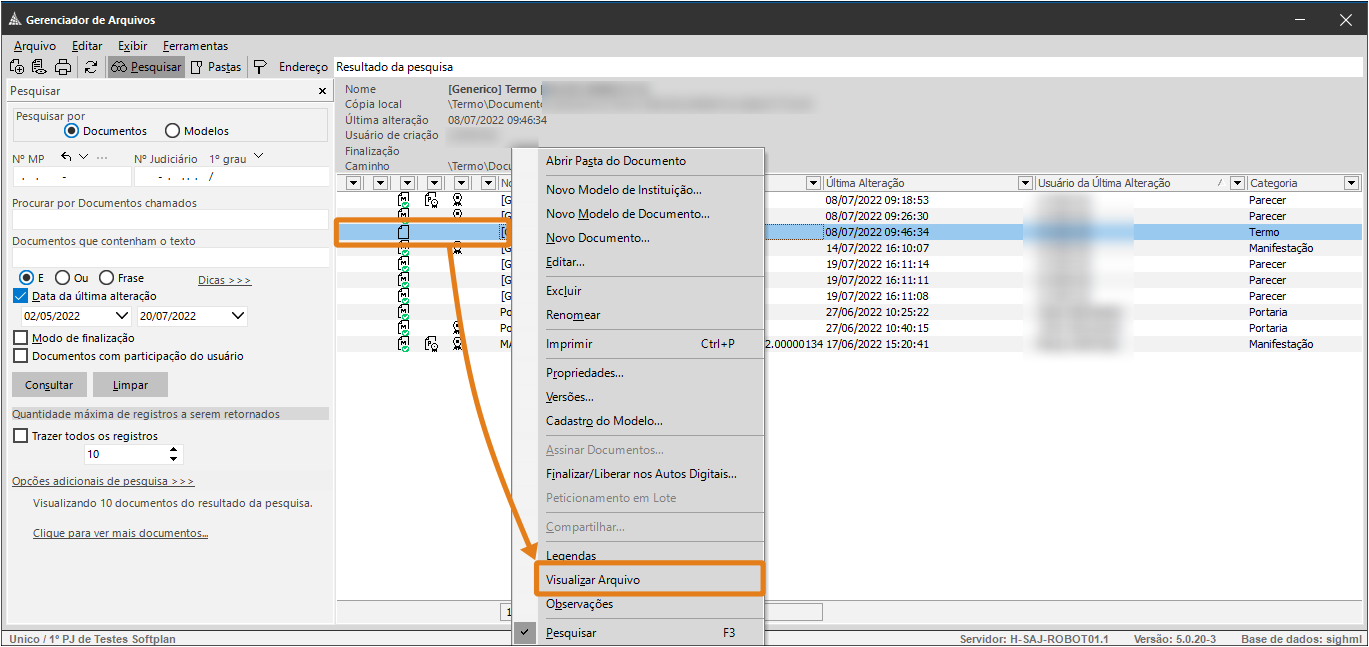Select the Modelos radio button
1369x647 pixels.
click(172, 131)
